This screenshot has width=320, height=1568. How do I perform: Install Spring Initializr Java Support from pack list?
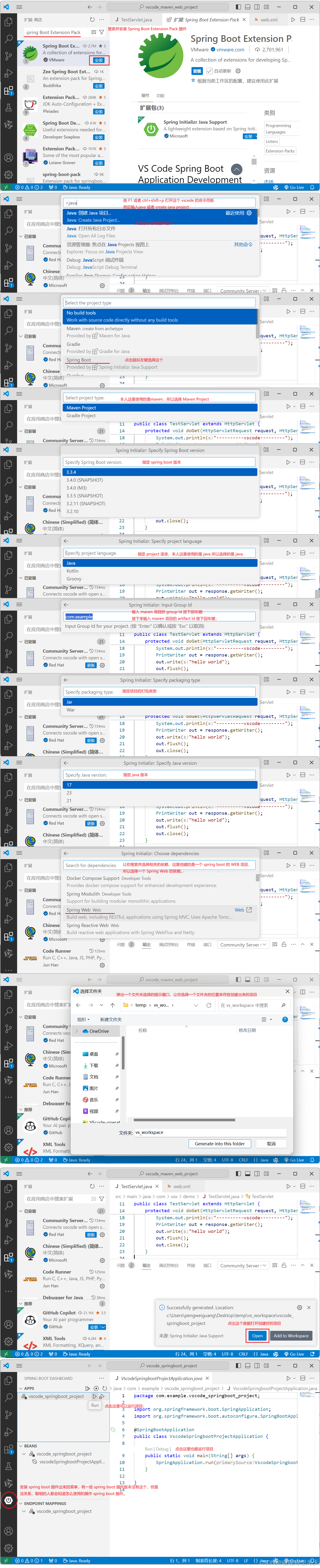248,136
